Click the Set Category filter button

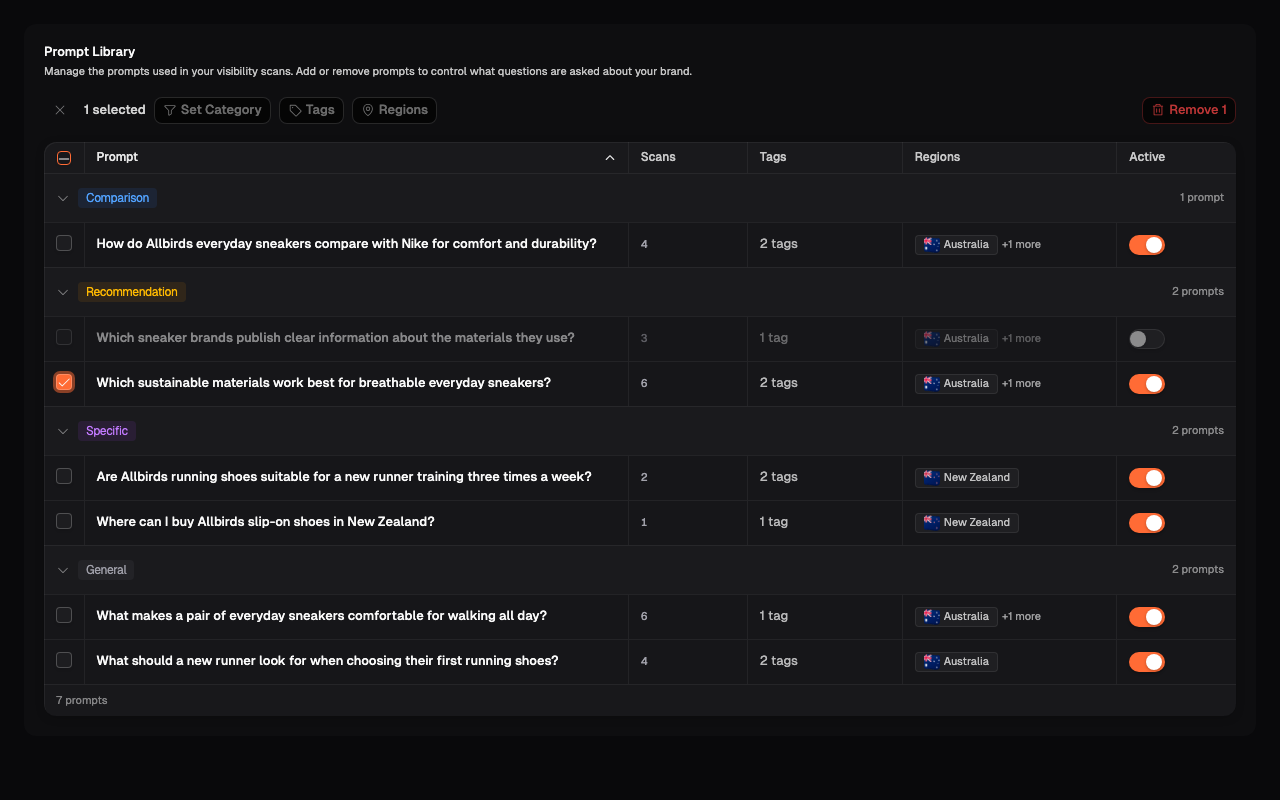[x=212, y=110]
